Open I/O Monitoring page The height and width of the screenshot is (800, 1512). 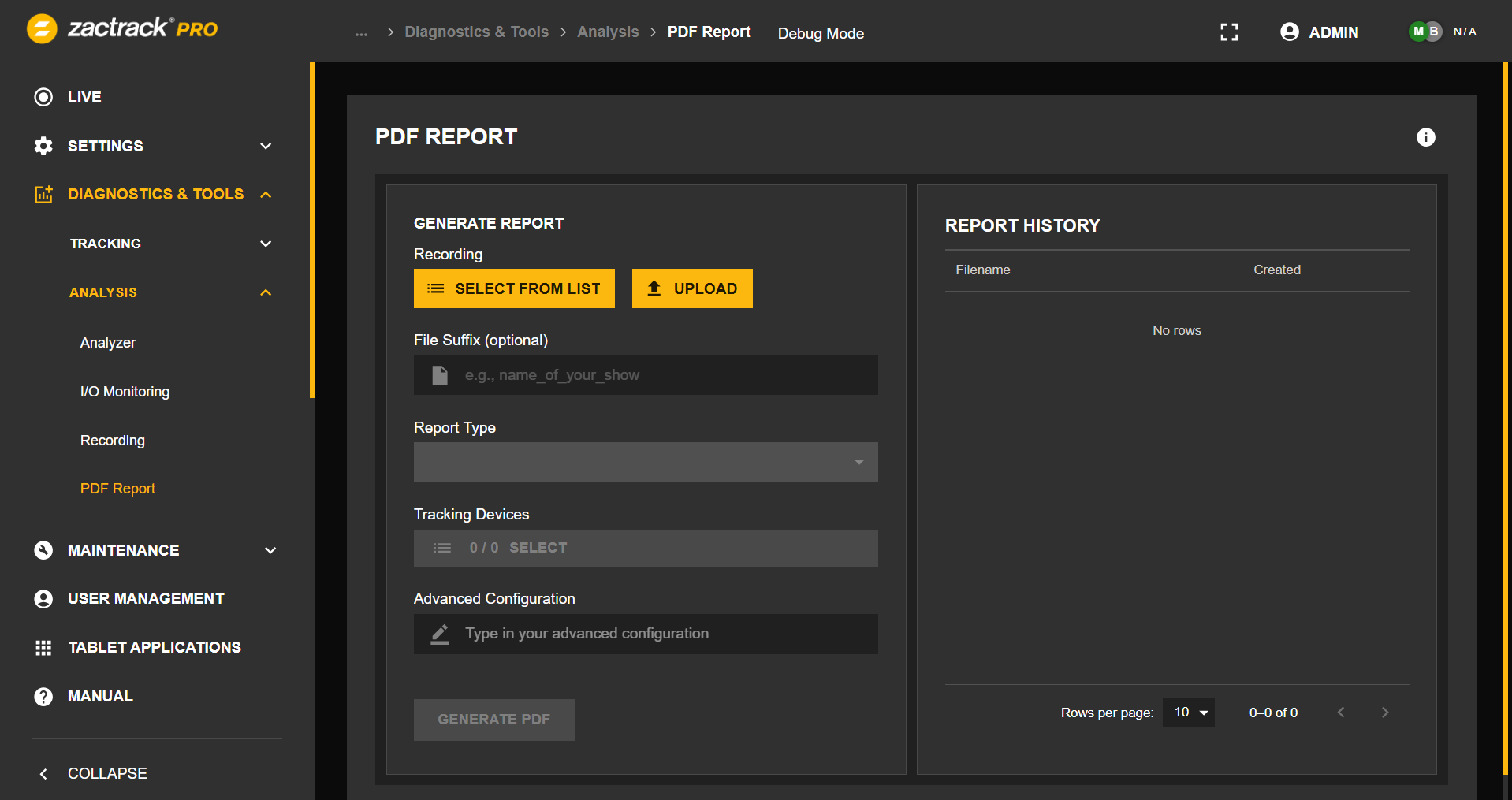coord(125,392)
